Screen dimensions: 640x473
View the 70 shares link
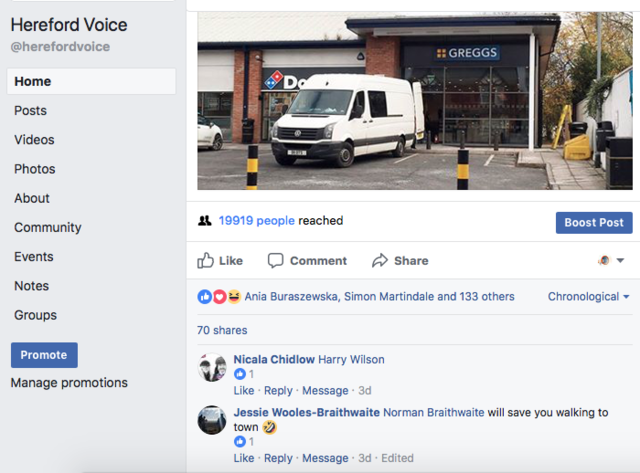222,330
